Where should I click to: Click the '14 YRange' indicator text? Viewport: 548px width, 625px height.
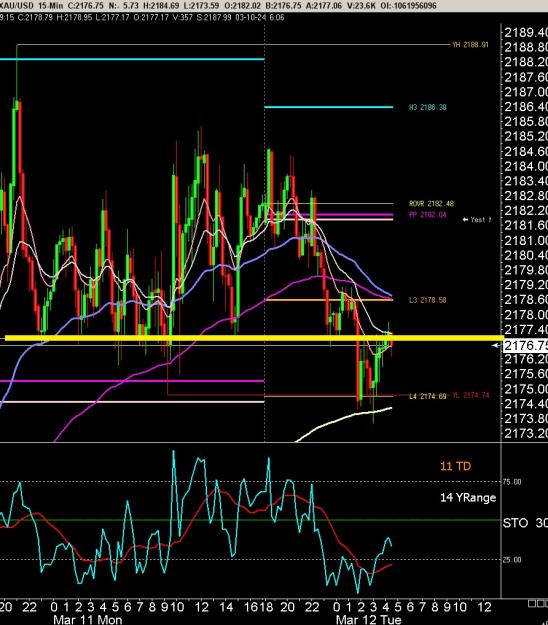click(x=468, y=497)
